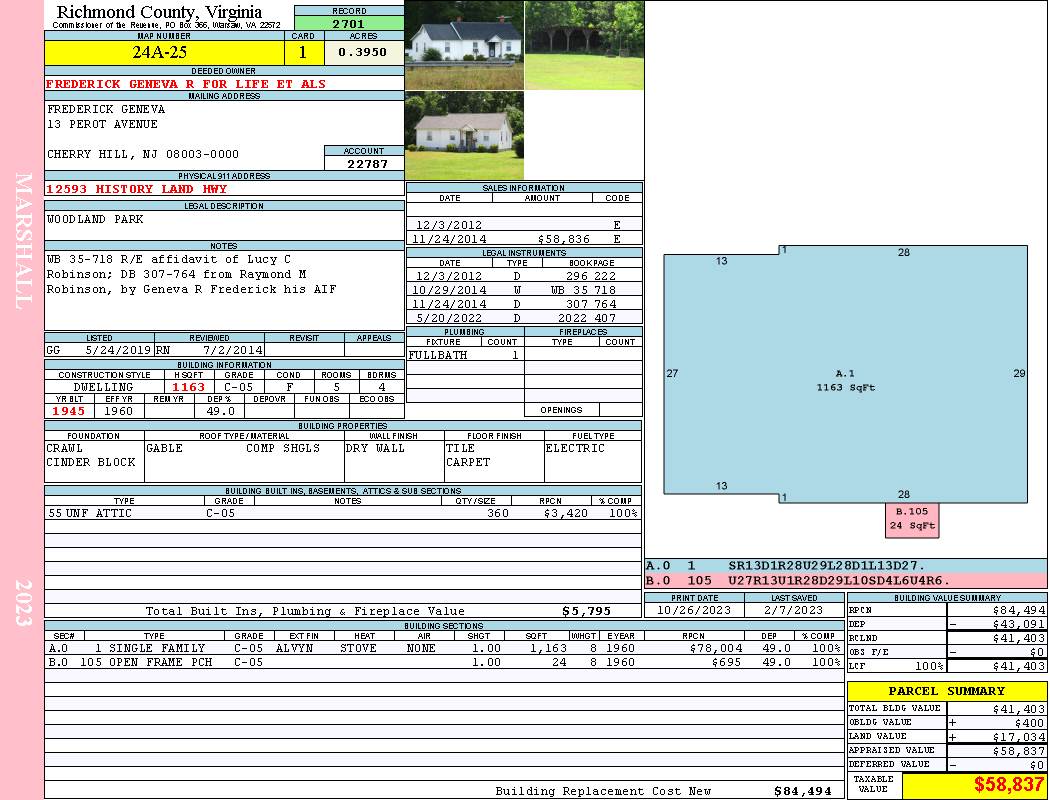Select the blue A.1 1163 SqFt sketch area
The width and height of the screenshot is (1050, 800).
pyautogui.click(x=845, y=380)
